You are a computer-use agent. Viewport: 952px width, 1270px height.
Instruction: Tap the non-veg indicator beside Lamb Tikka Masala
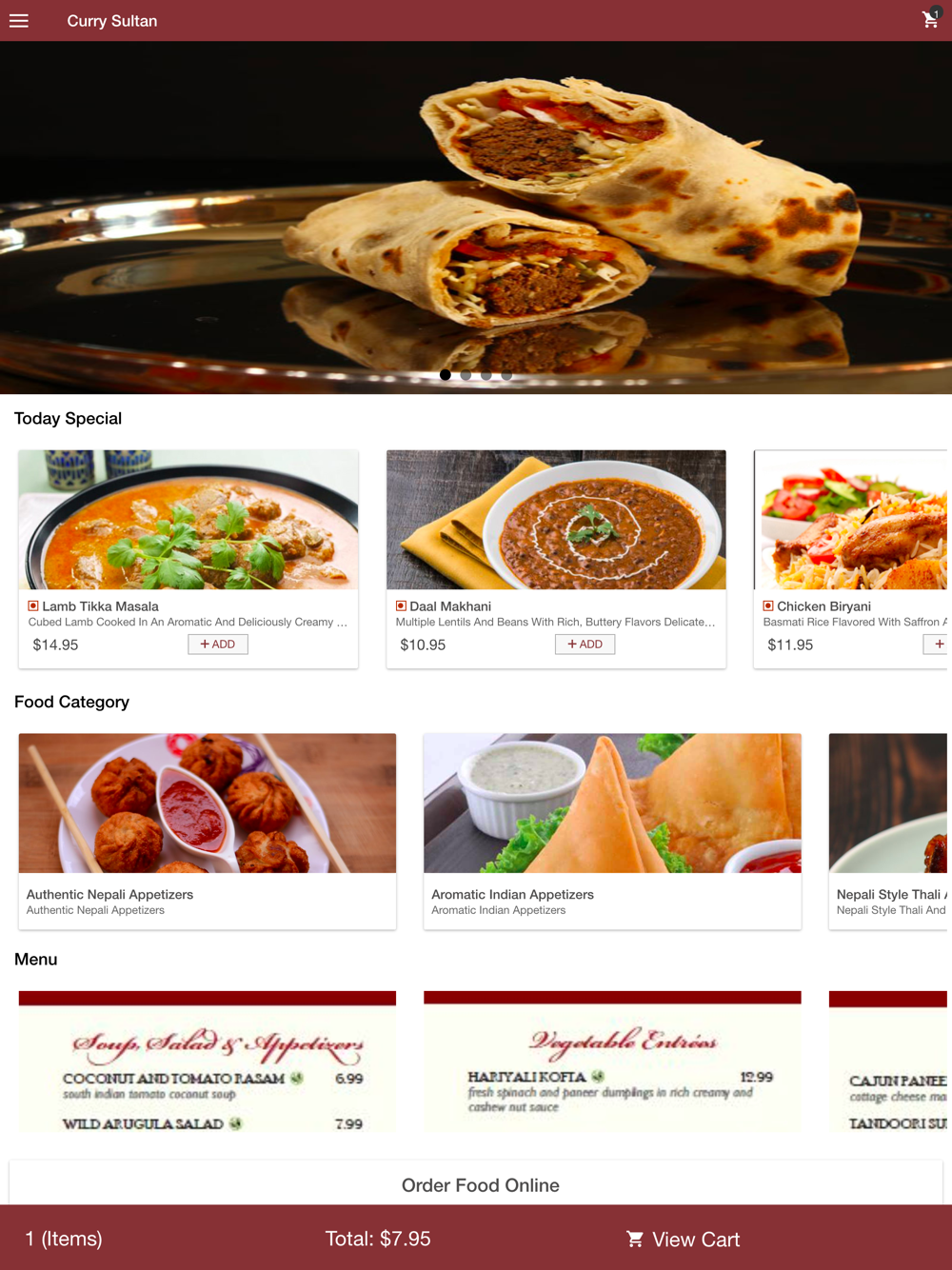pos(33,605)
